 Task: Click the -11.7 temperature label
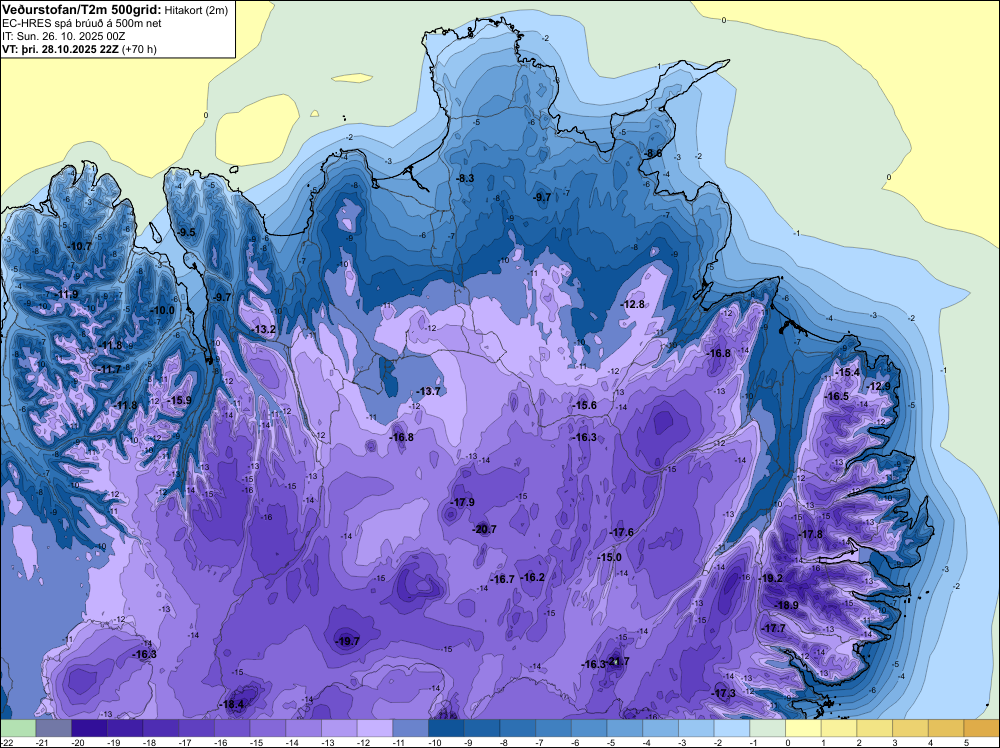click(x=110, y=370)
